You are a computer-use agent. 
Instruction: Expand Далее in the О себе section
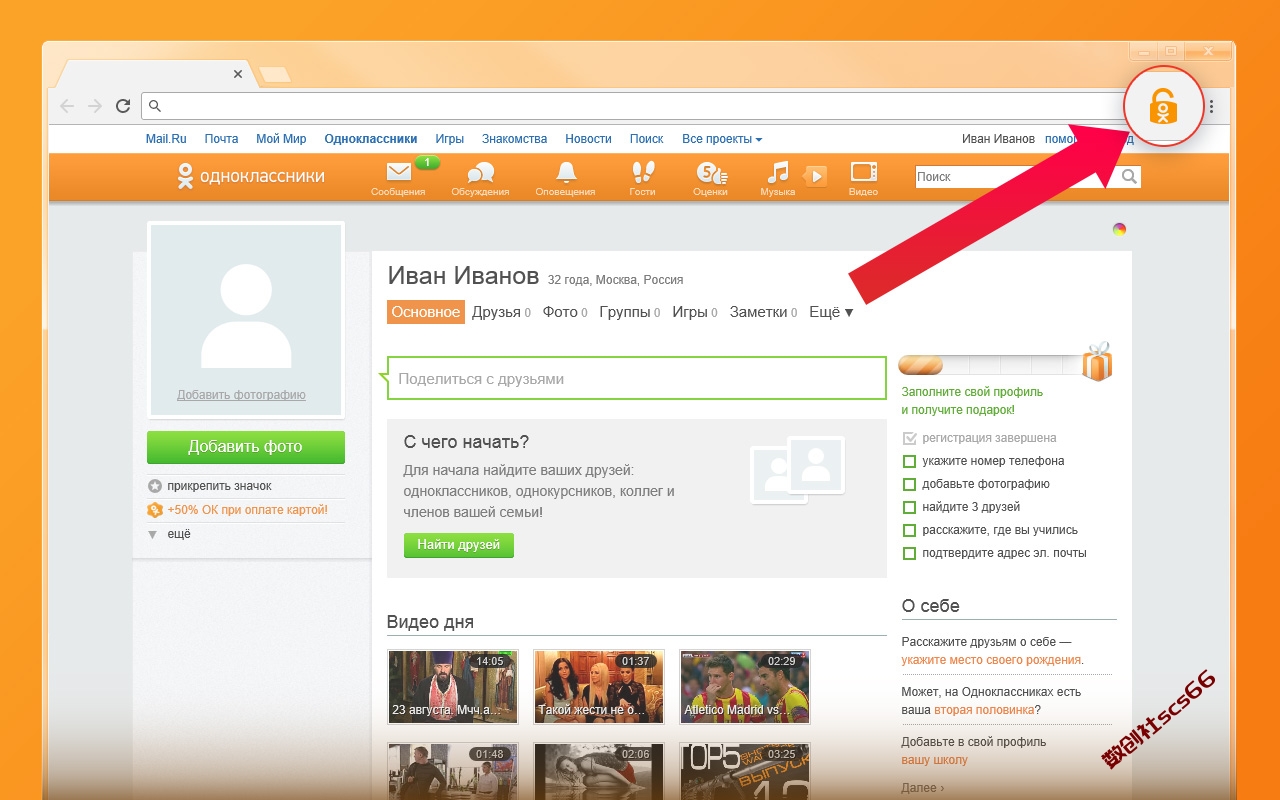pos(922,788)
